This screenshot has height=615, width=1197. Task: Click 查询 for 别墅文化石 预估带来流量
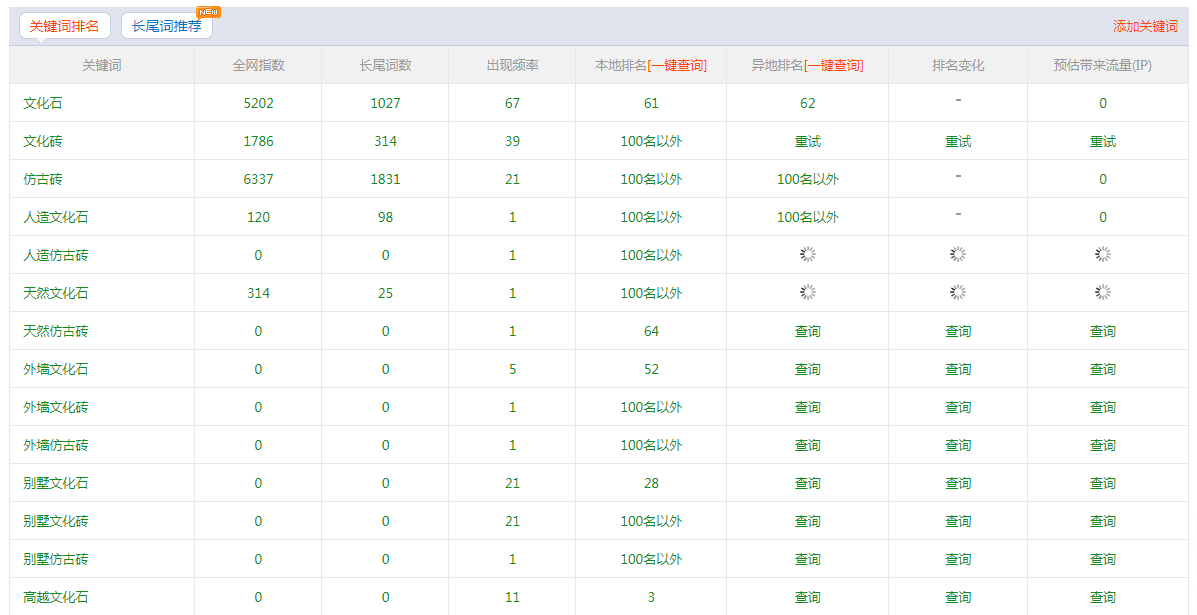(x=1102, y=483)
